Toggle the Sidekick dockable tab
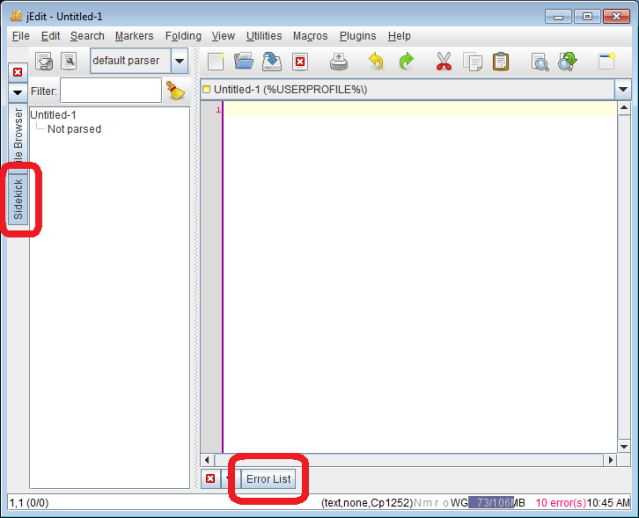 tap(18, 199)
